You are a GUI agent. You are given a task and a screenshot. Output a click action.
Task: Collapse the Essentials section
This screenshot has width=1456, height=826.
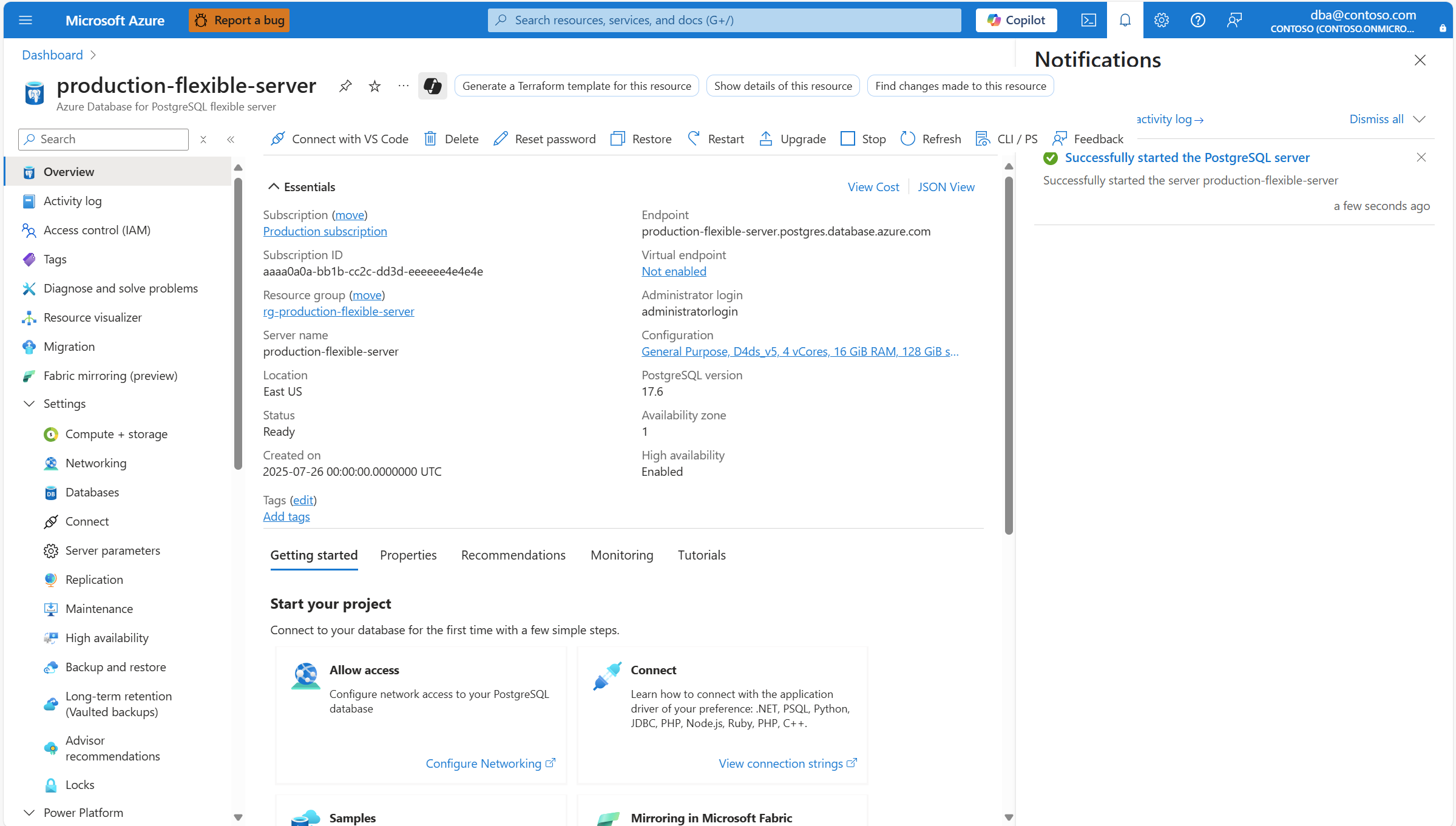[274, 187]
